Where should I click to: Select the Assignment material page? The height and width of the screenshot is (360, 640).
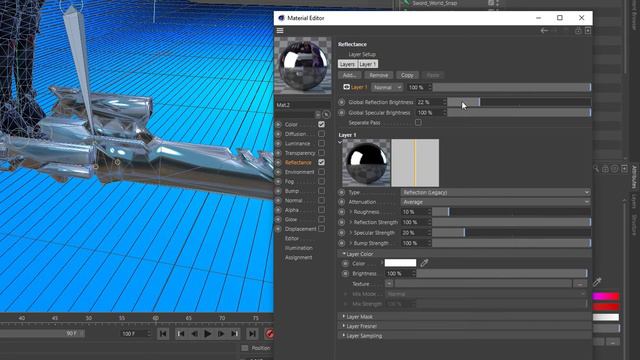[298, 258]
